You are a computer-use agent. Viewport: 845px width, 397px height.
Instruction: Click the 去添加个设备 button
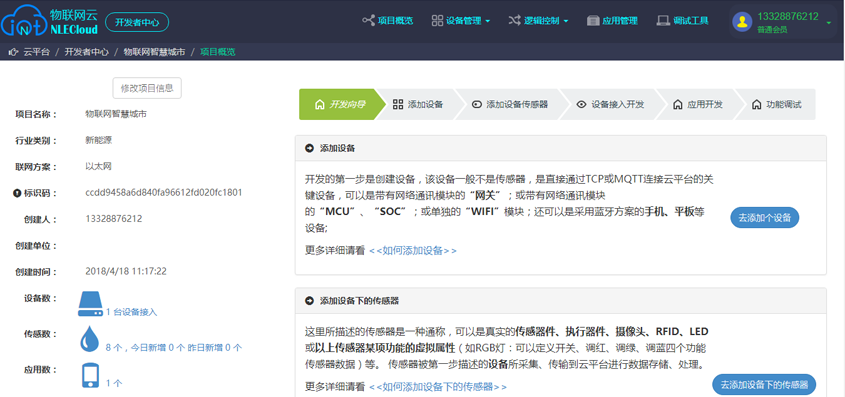click(x=764, y=218)
